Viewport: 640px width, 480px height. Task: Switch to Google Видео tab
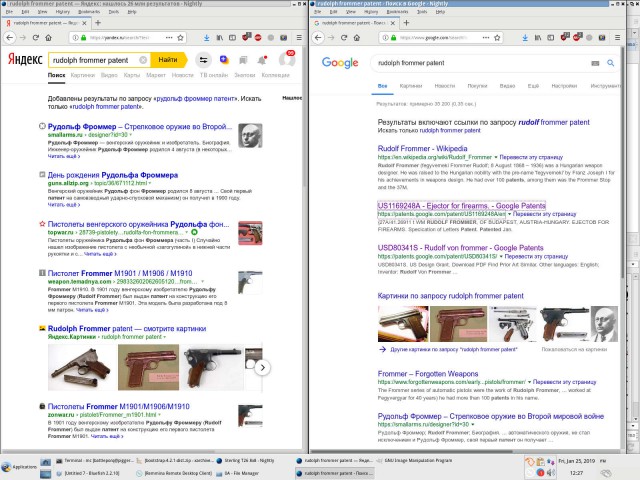point(507,86)
